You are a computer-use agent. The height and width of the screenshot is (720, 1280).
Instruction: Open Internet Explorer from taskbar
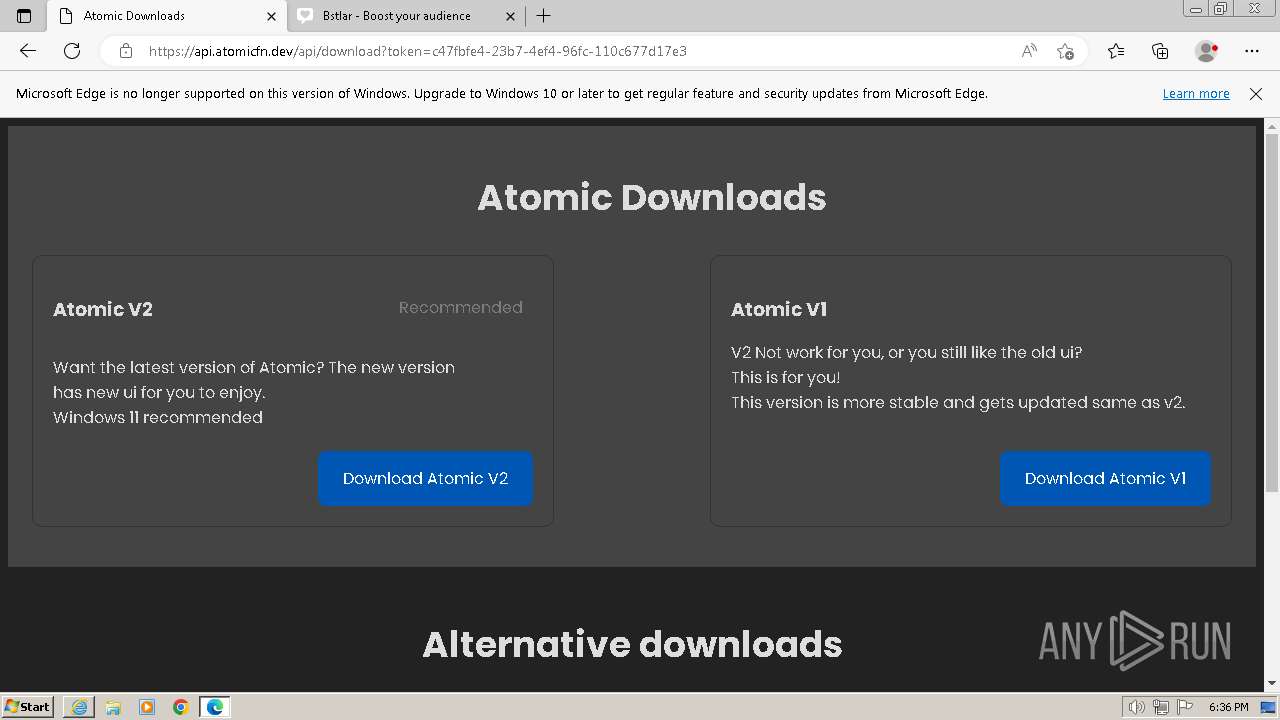click(79, 707)
